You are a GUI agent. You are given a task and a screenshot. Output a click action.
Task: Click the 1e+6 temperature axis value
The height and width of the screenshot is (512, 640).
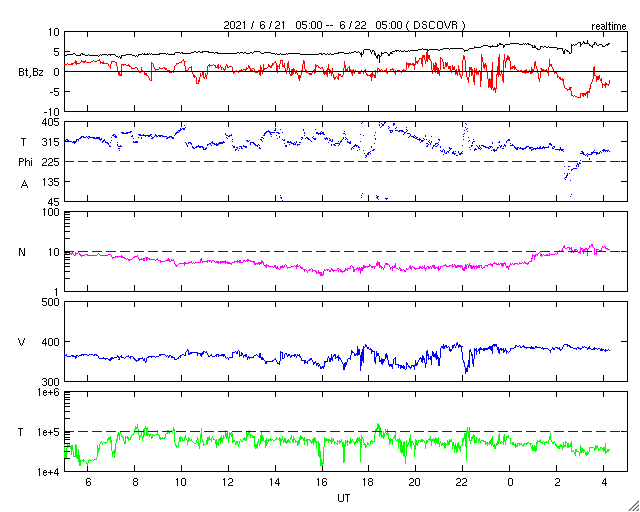pos(47,392)
